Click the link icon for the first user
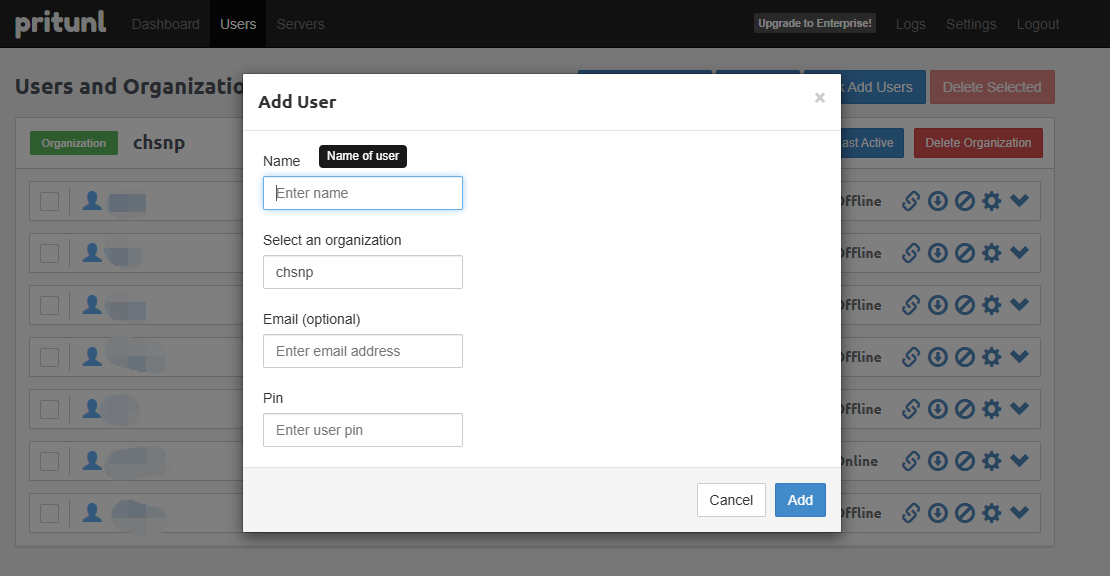Image resolution: width=1110 pixels, height=576 pixels. tap(911, 201)
